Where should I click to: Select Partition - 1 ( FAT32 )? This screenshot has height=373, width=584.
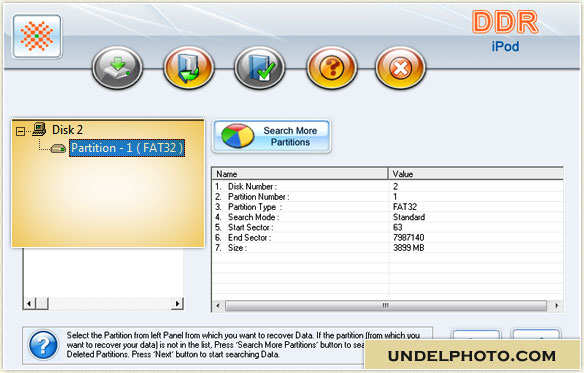[x=127, y=148]
